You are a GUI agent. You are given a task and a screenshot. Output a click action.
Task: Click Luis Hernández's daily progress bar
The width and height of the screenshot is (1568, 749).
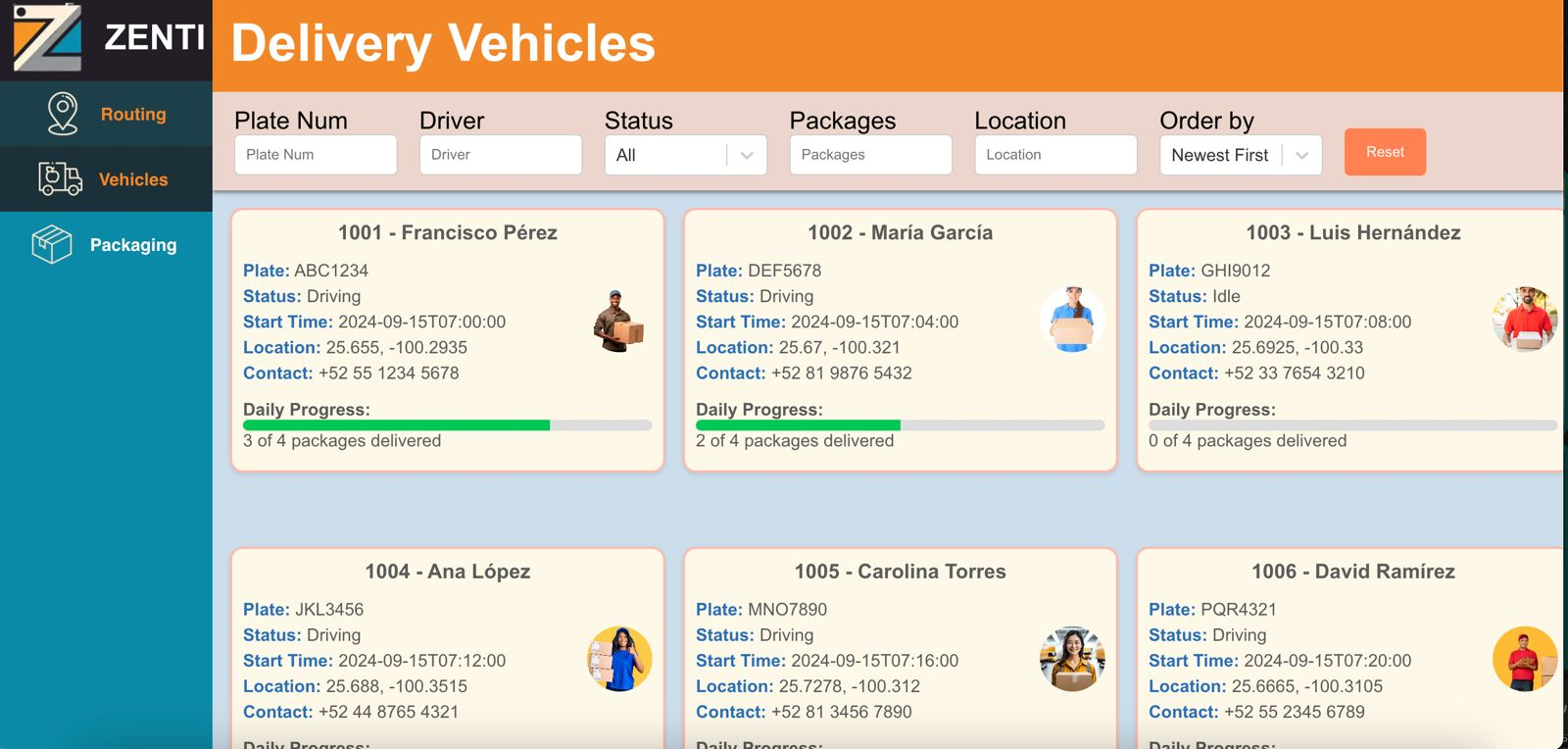(x=1352, y=425)
